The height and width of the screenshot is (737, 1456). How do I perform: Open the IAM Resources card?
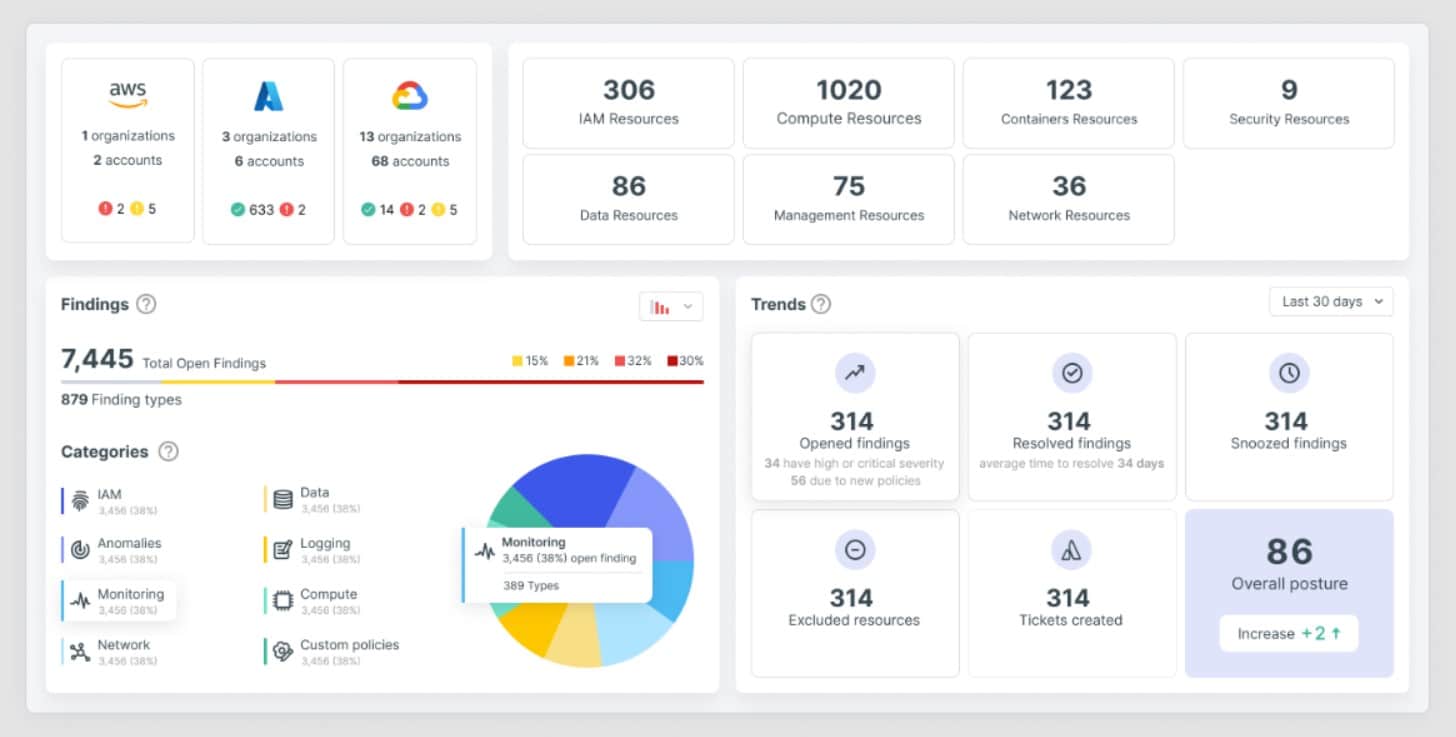pos(628,104)
